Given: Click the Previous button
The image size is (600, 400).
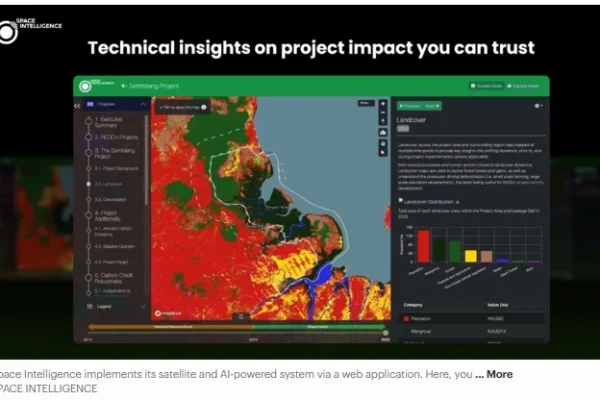Looking at the screenshot, I should click(409, 105).
